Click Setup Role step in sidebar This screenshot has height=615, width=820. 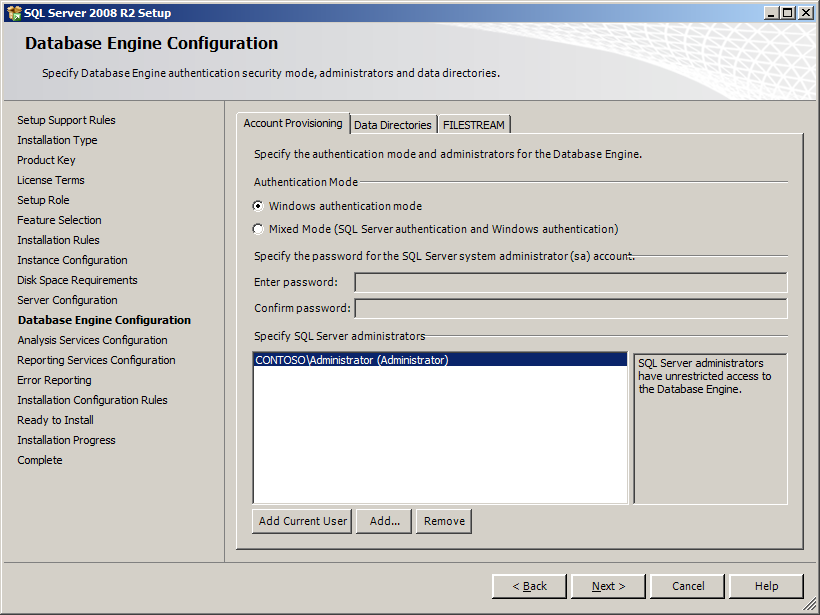(43, 200)
